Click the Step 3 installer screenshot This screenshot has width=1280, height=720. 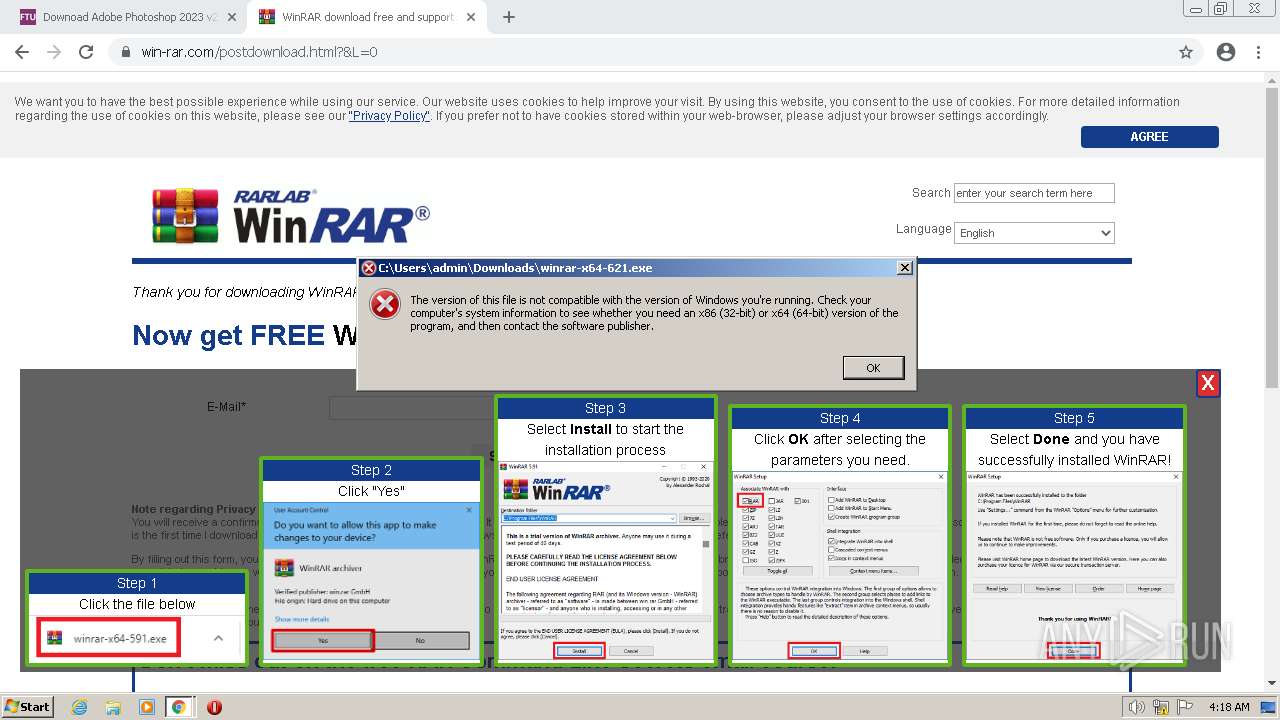click(x=606, y=560)
